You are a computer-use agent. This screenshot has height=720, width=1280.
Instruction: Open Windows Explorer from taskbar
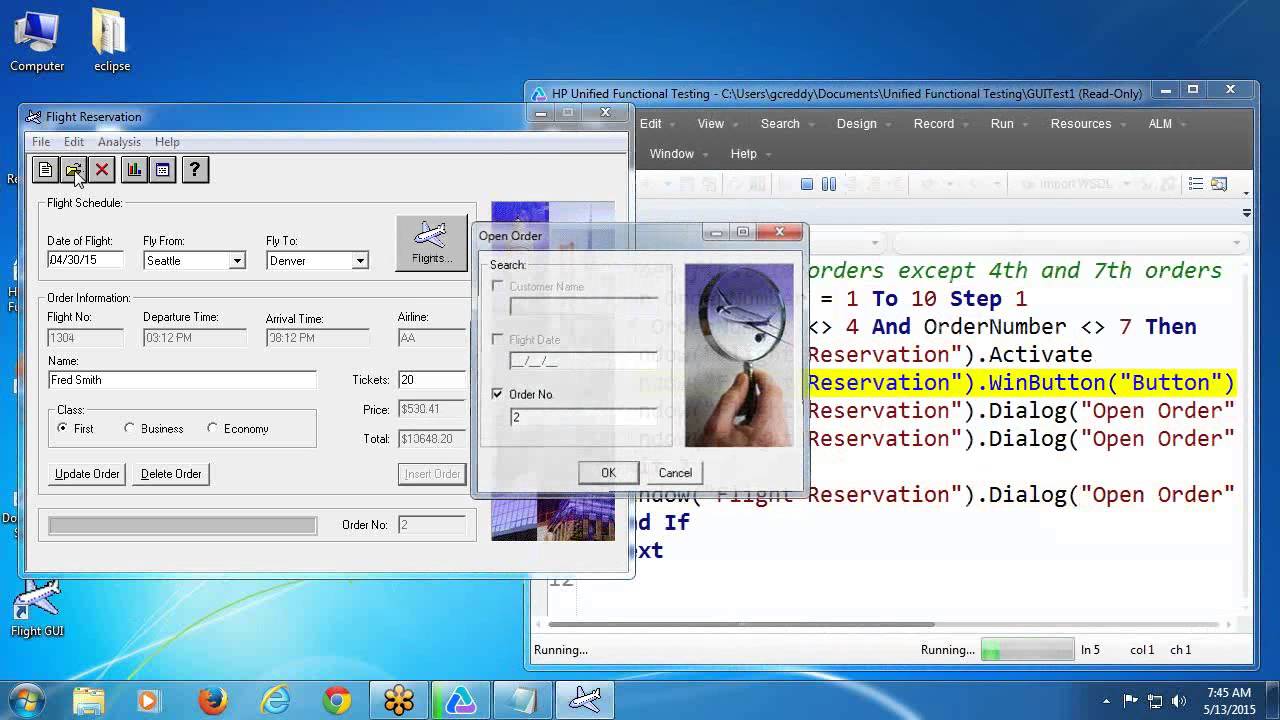click(x=88, y=700)
